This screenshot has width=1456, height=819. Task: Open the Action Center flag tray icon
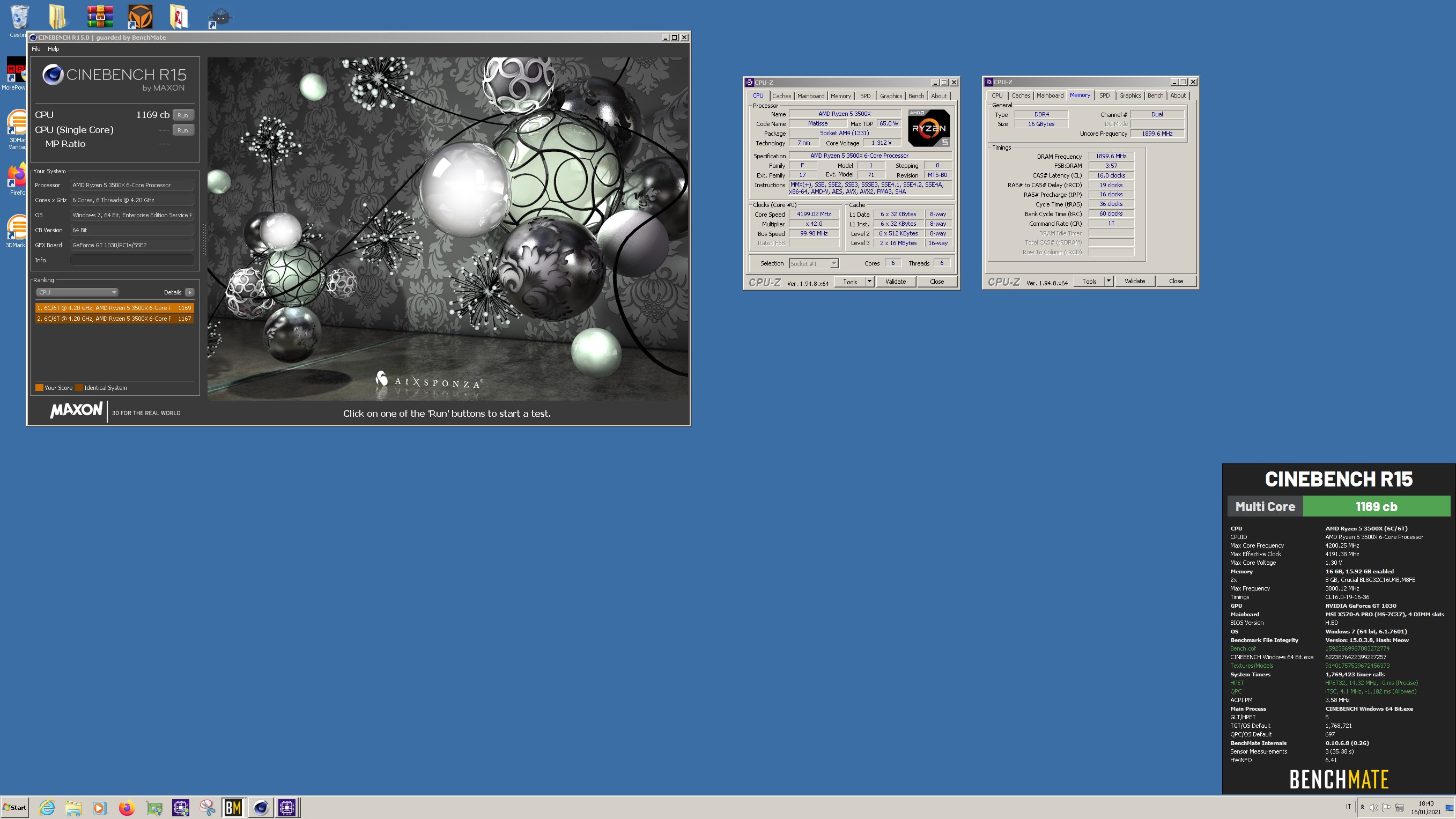point(1386,807)
